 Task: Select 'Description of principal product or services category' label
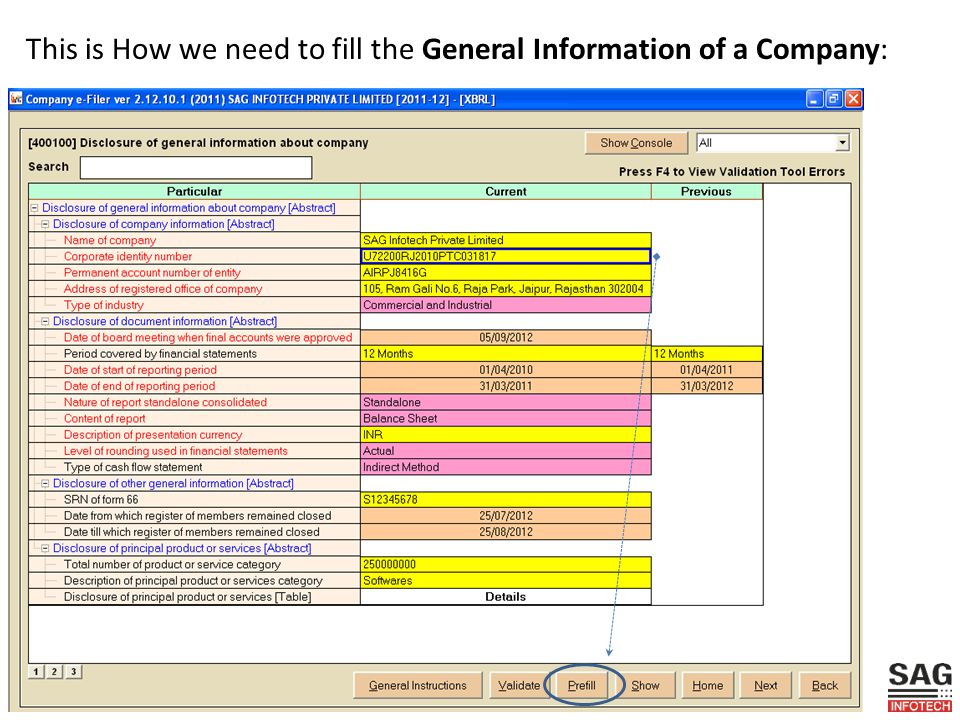pos(193,580)
